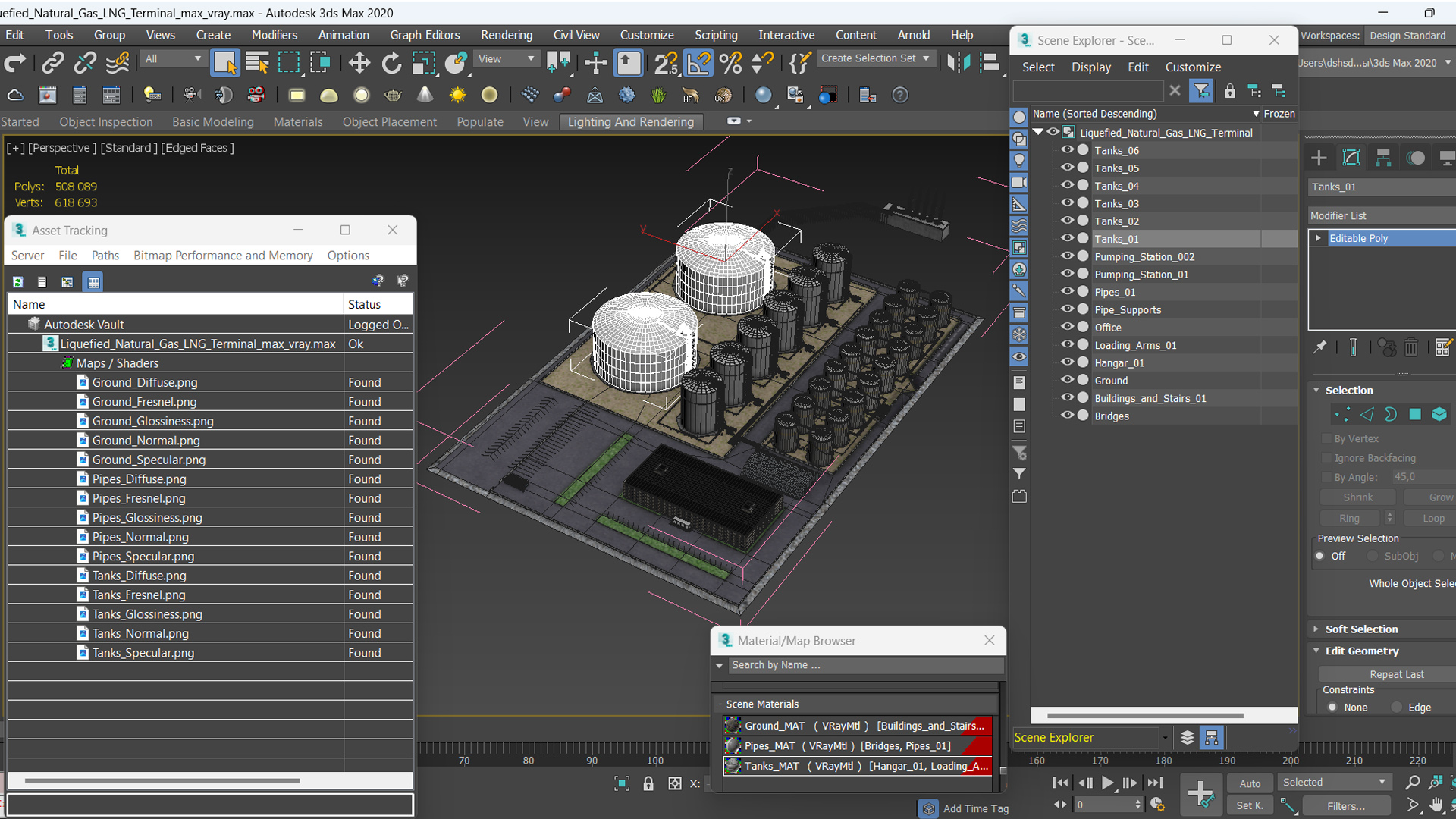Open Bitmap Performance and Memory menu
Image resolution: width=1456 pixels, height=819 pixels.
tap(223, 256)
